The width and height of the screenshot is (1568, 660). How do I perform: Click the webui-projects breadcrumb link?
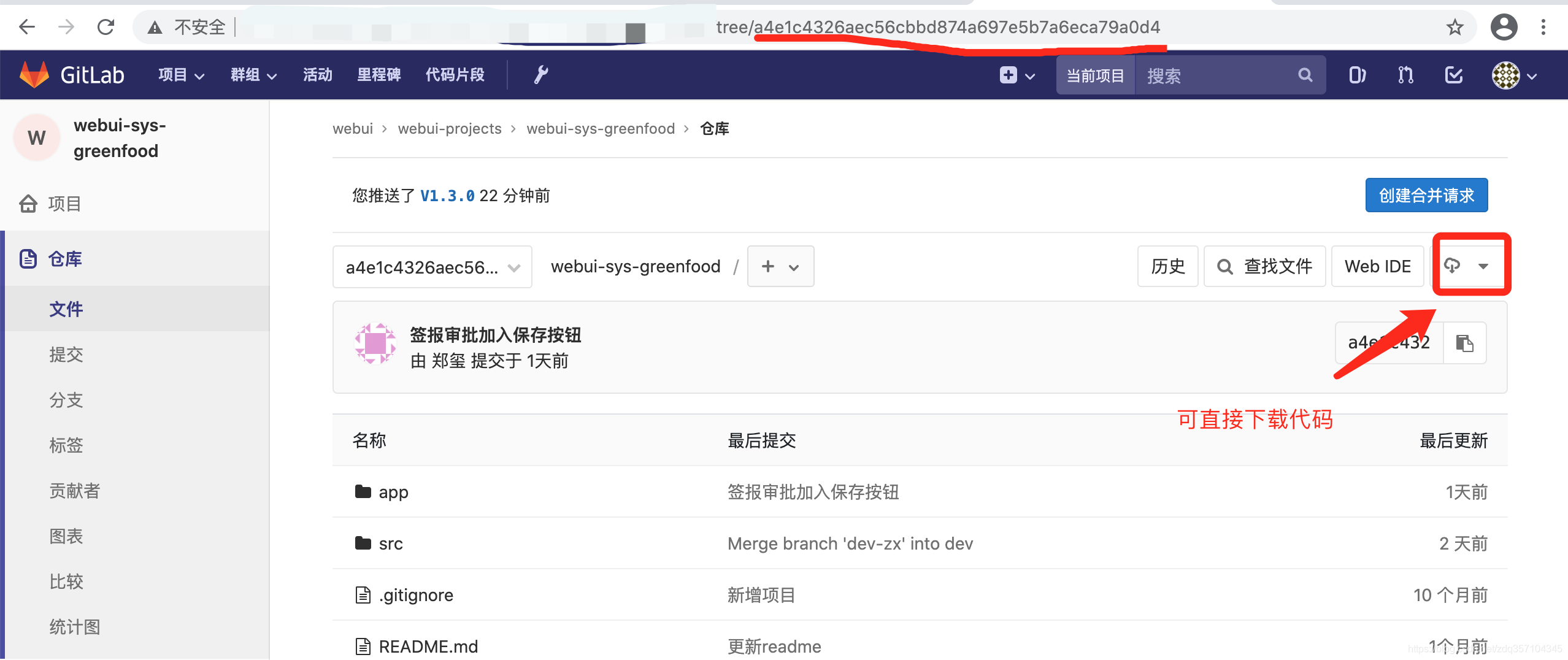point(450,129)
